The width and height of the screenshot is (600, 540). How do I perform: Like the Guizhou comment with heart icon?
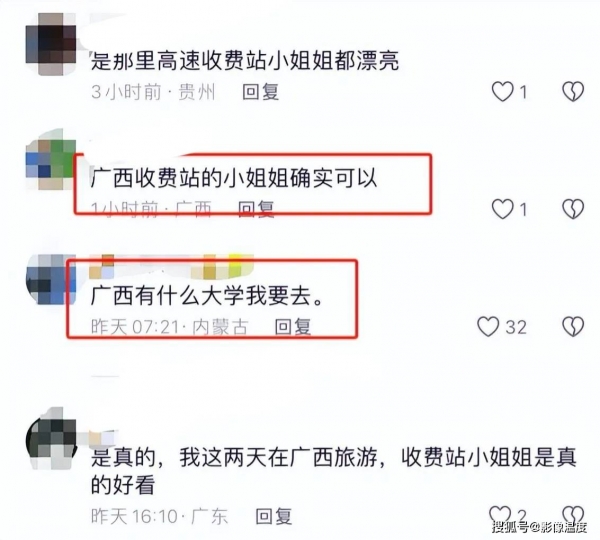(502, 92)
